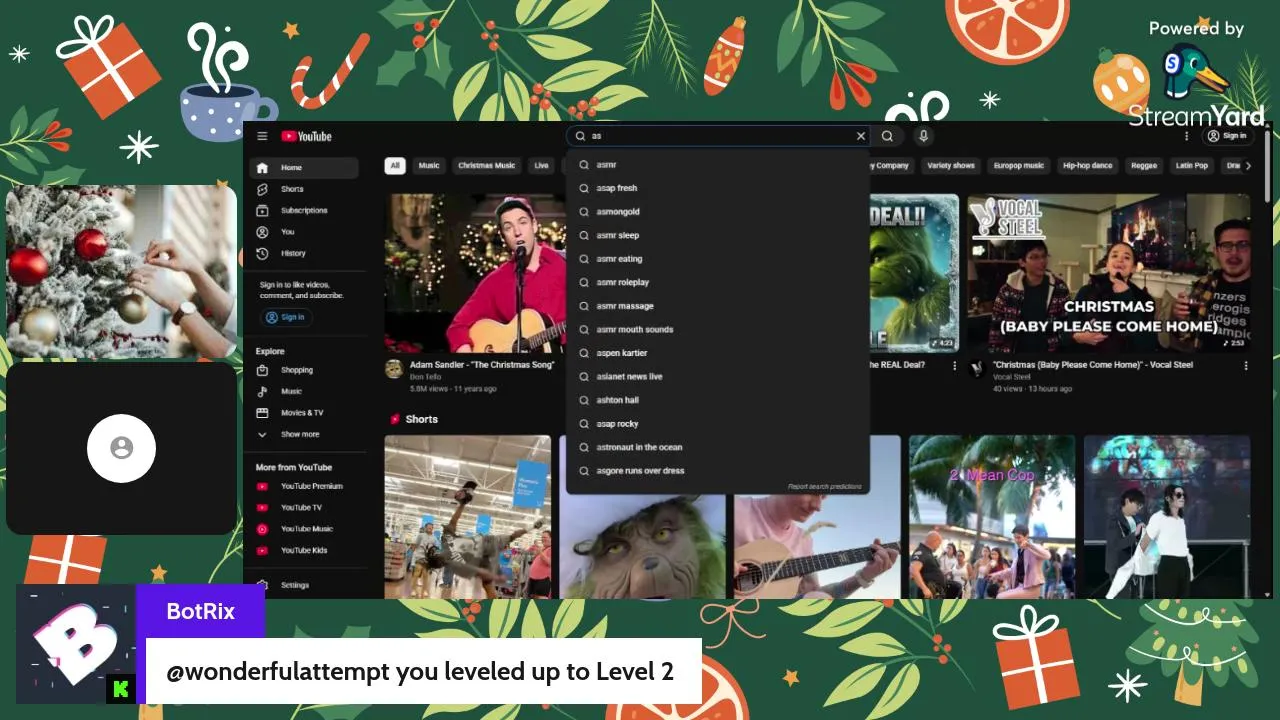Open Movies & TV under Explore

[x=304, y=413]
